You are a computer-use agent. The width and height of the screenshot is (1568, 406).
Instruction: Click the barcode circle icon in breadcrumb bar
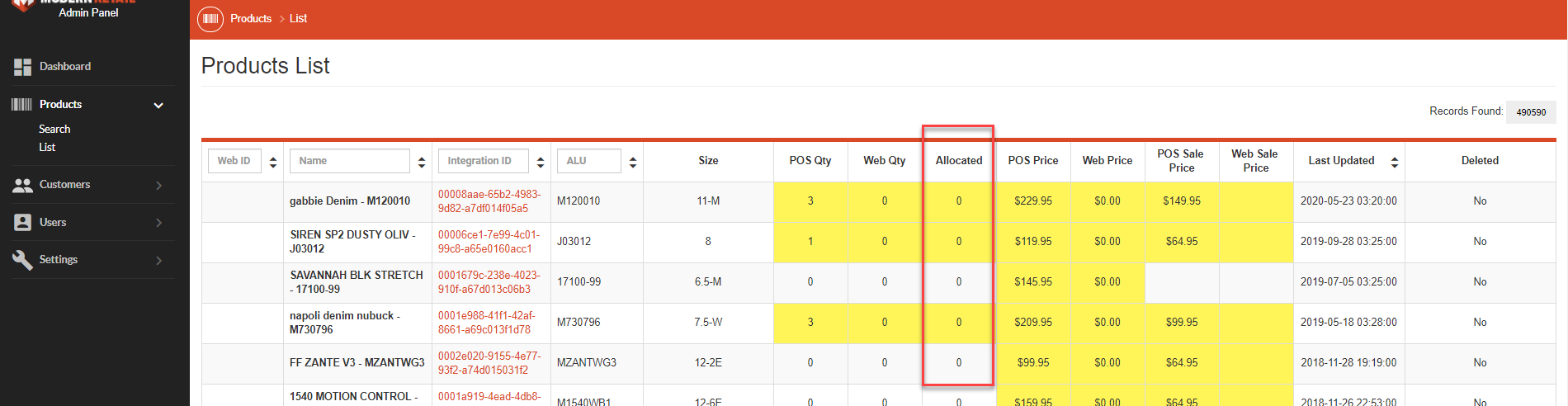click(210, 18)
